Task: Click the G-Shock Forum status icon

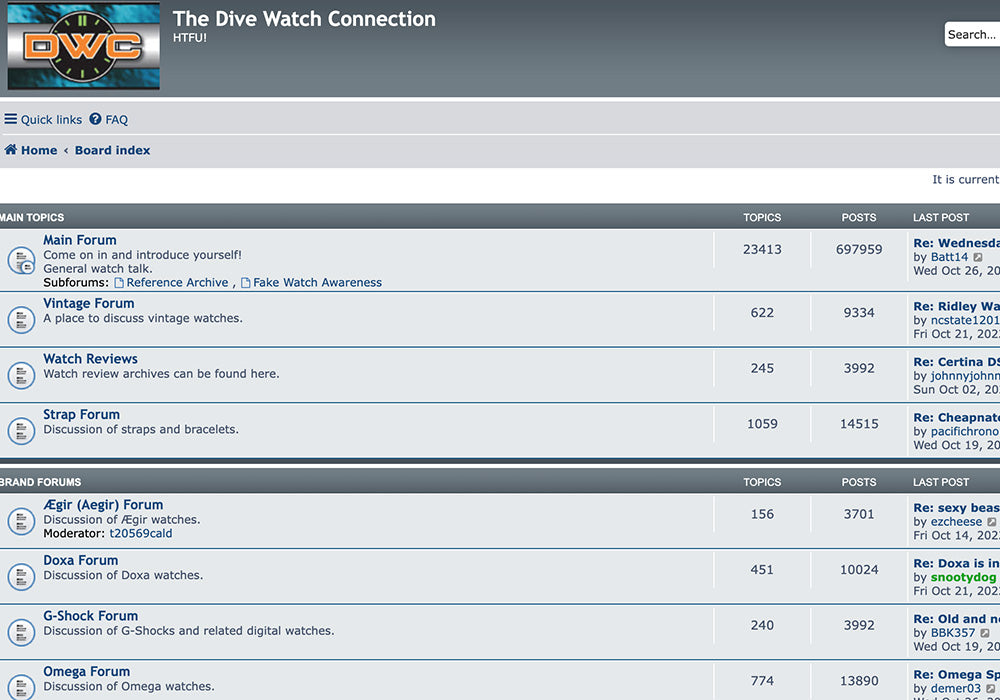Action: click(21, 632)
